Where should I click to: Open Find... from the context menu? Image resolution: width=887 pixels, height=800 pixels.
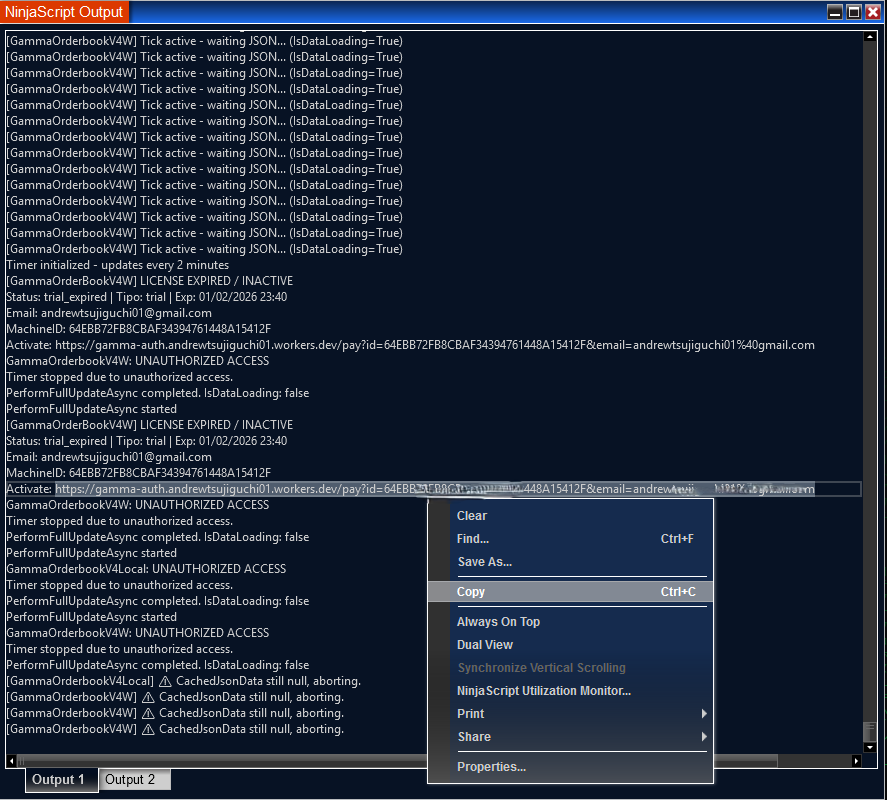click(473, 539)
